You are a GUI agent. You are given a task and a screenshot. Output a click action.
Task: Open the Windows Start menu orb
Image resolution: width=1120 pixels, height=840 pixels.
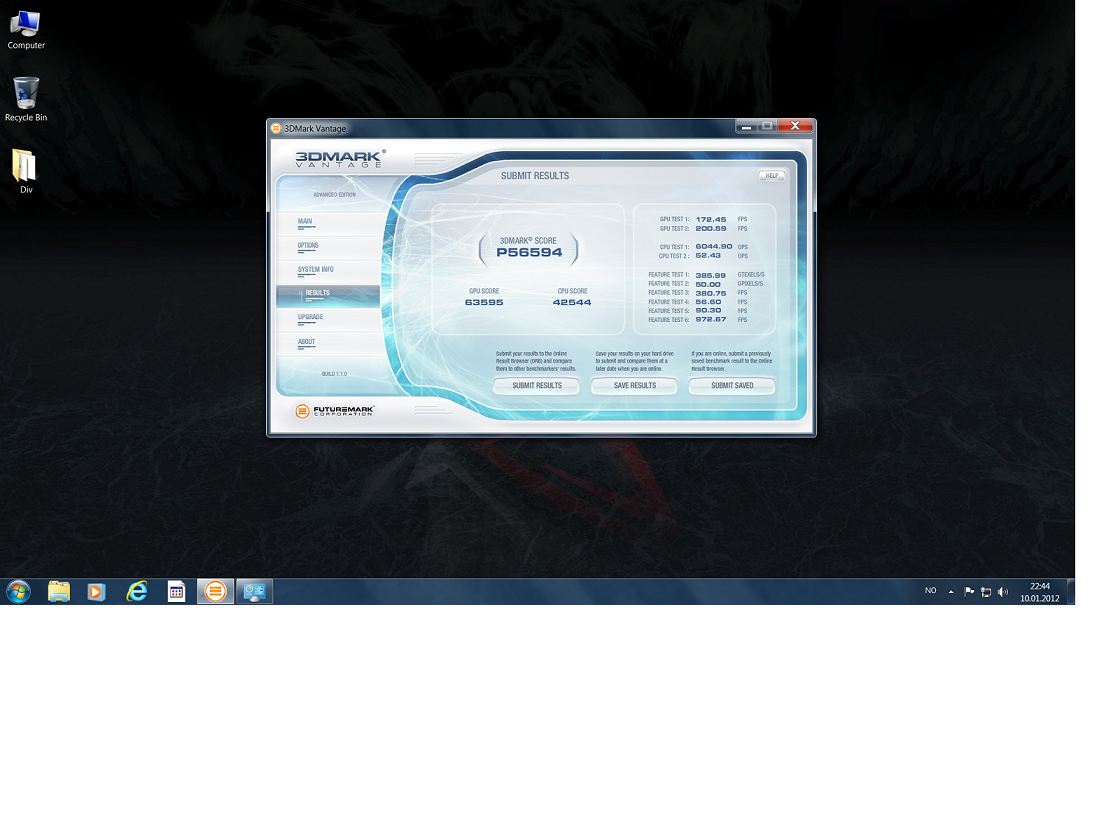(19, 591)
